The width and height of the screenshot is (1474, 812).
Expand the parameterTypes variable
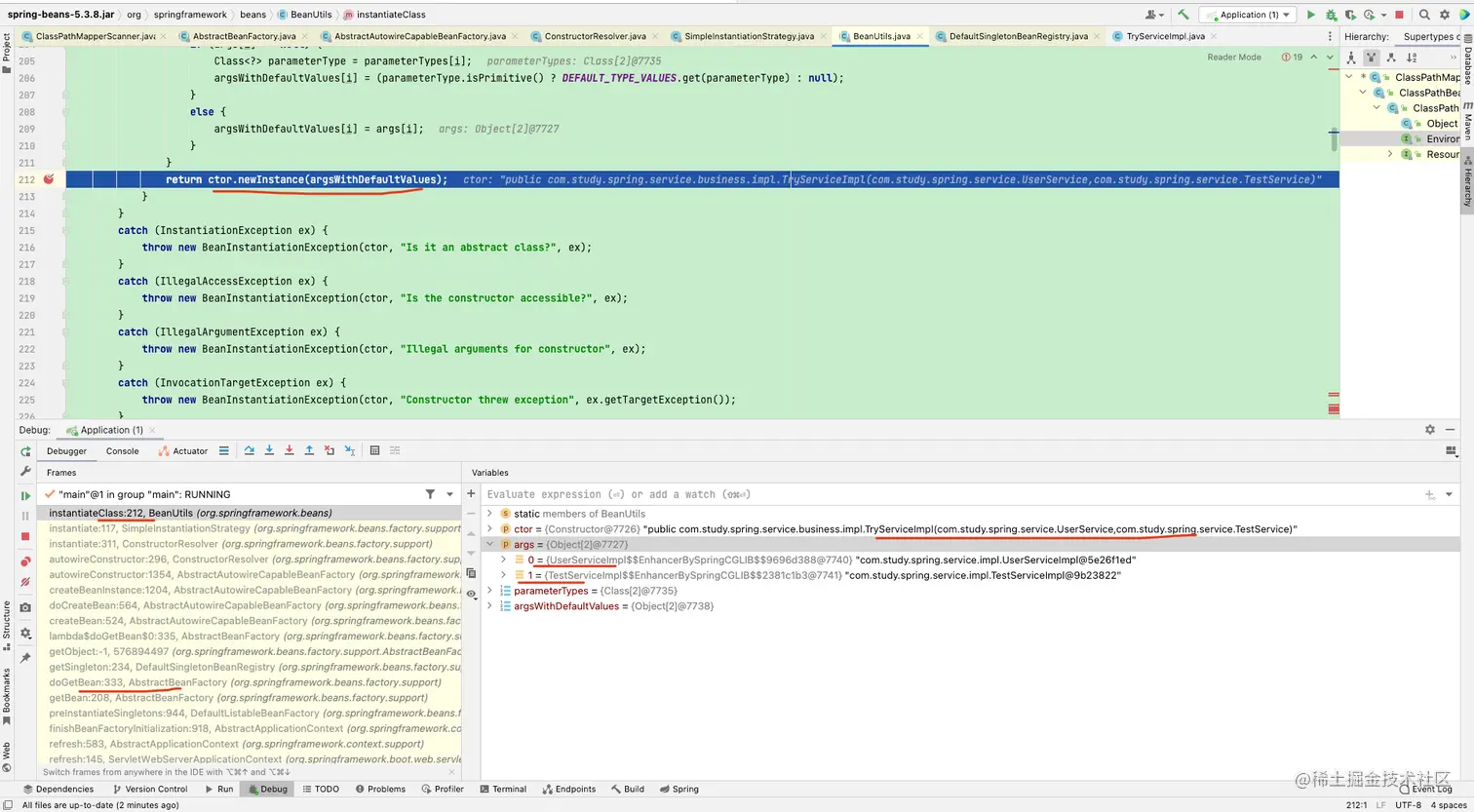pyautogui.click(x=490, y=591)
